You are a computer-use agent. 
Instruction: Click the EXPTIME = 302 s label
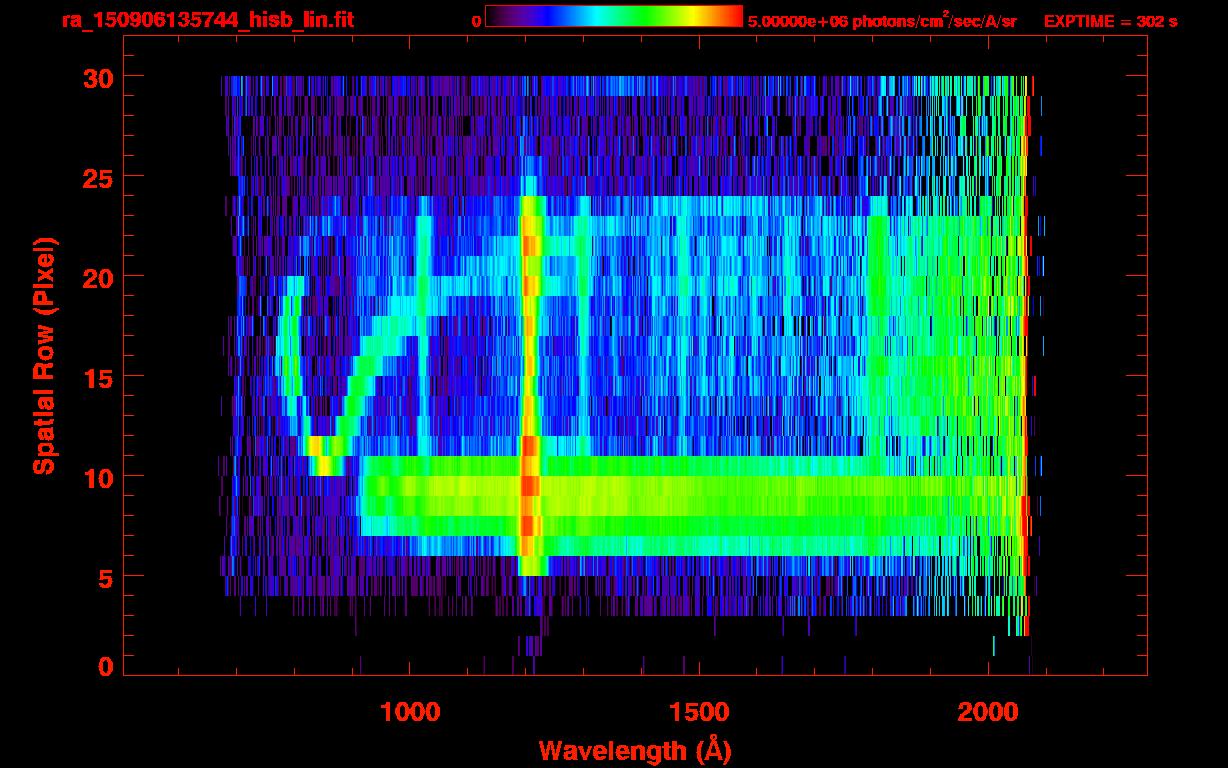point(1110,21)
